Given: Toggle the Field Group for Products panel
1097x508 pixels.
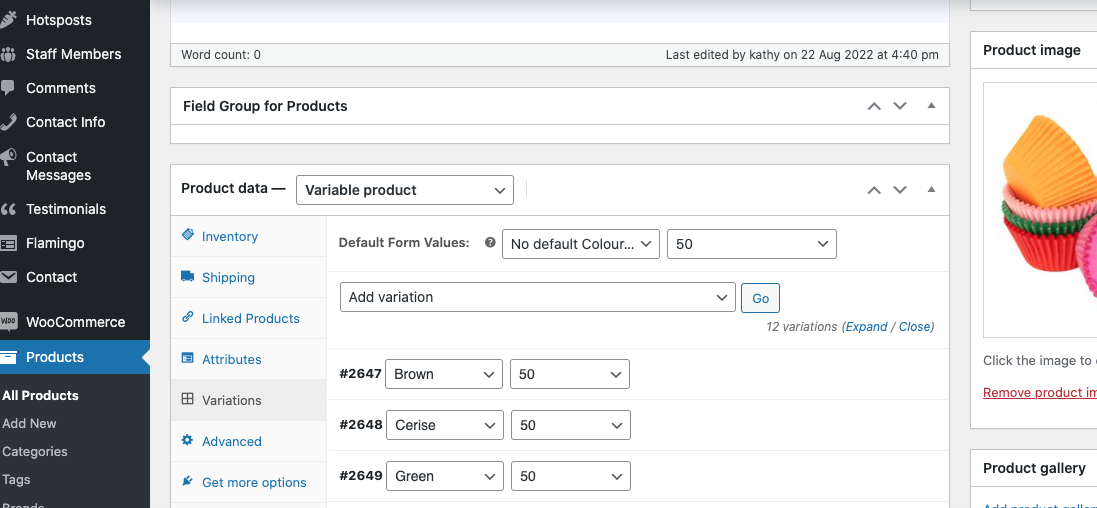Looking at the screenshot, I should 931,106.
